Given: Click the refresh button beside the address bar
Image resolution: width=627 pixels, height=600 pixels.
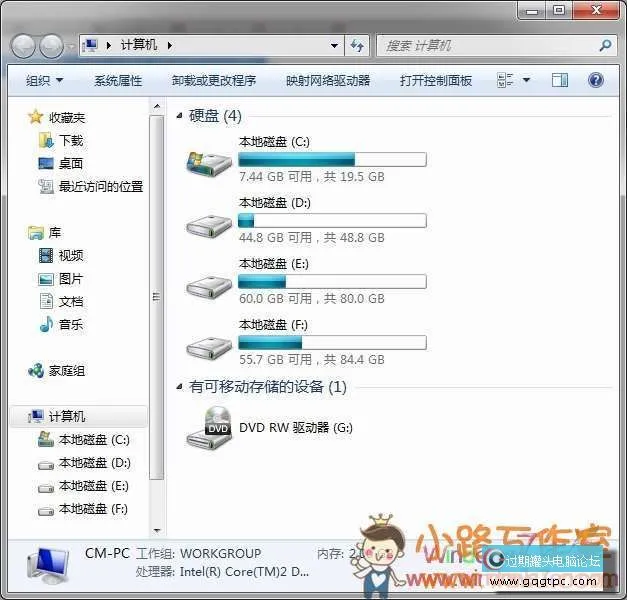Looking at the screenshot, I should point(357,46).
